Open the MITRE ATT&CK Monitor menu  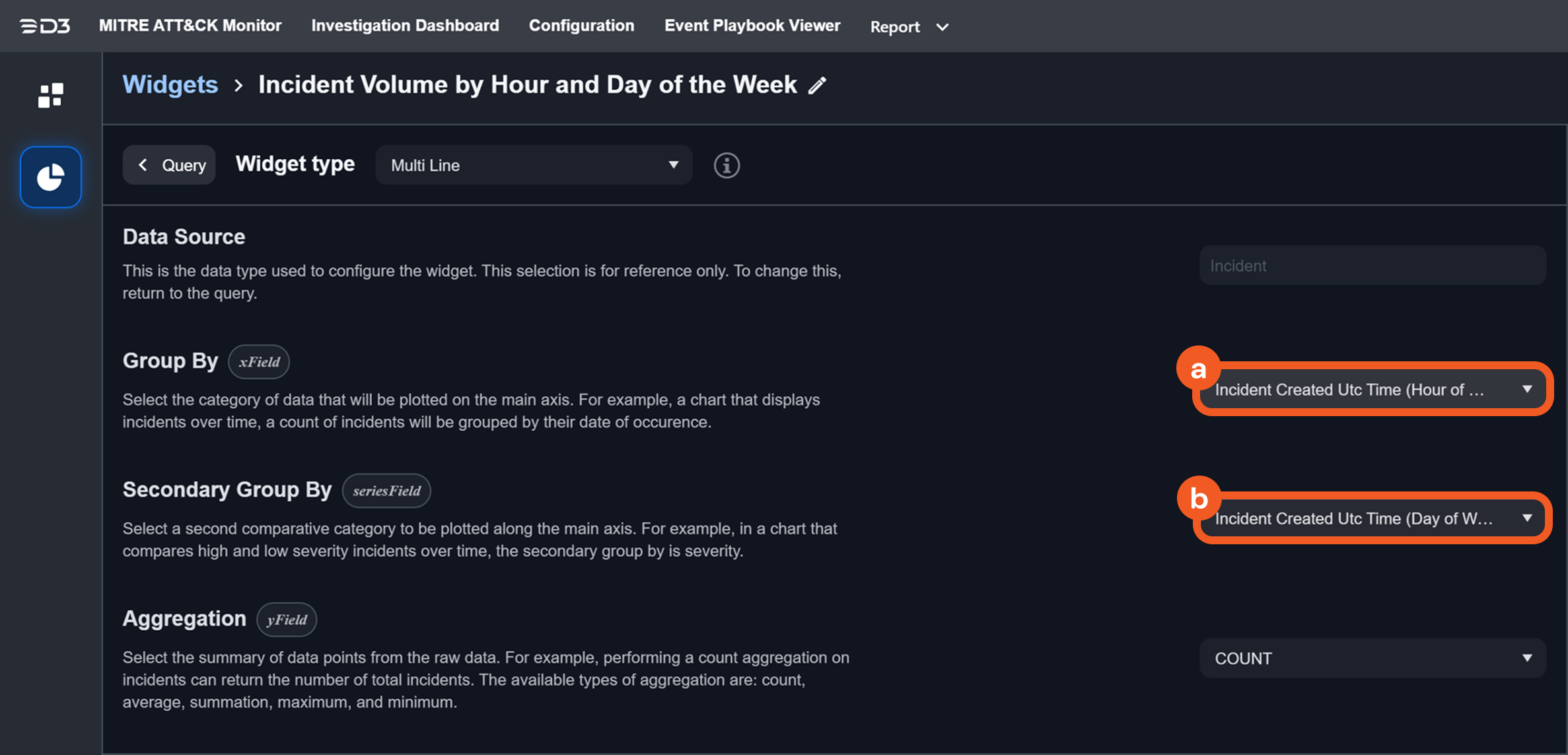pyautogui.click(x=190, y=26)
